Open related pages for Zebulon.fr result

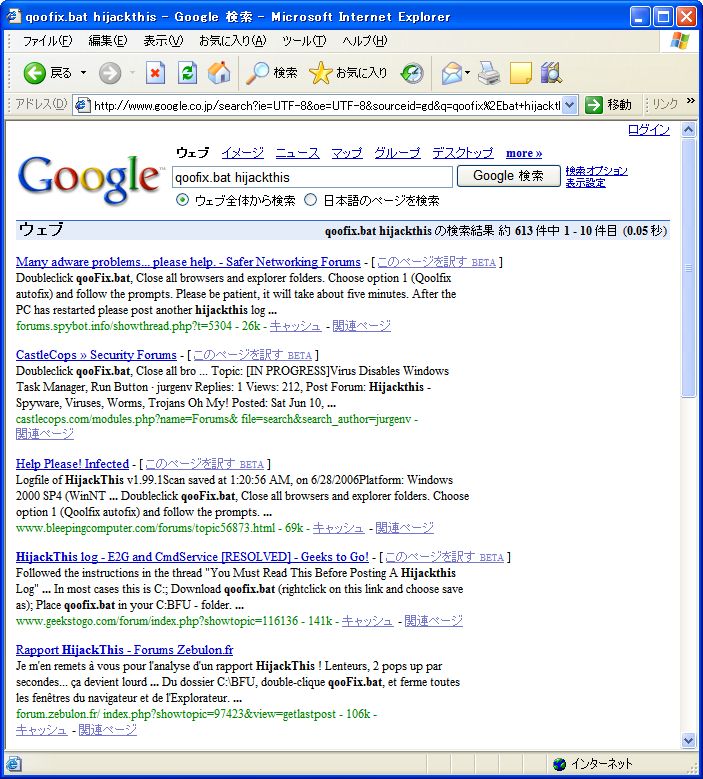click(x=107, y=730)
